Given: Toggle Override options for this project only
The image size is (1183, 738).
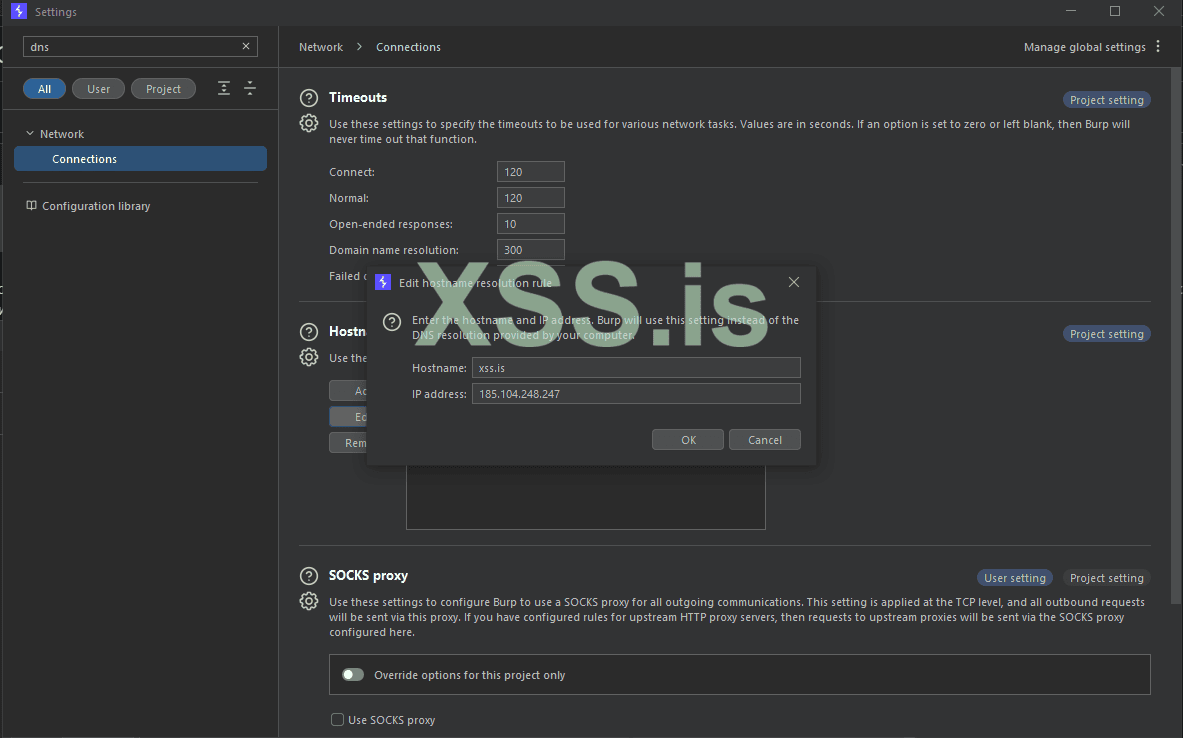Looking at the screenshot, I should click(353, 675).
